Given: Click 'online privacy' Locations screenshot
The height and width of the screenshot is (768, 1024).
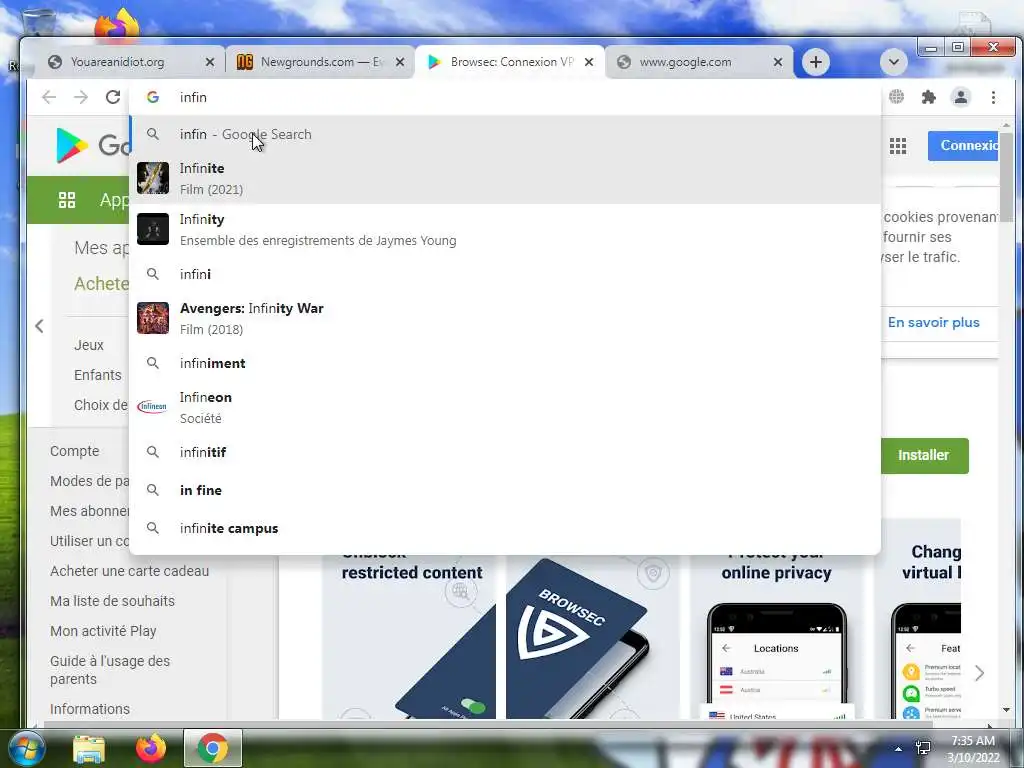Looking at the screenshot, I should click(x=776, y=637).
